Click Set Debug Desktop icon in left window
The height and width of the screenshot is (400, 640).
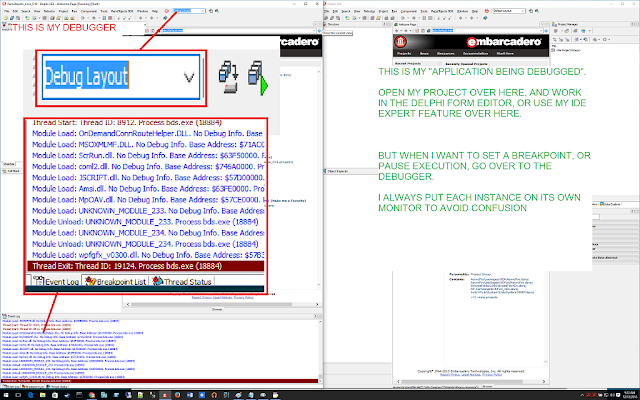pos(217,11)
